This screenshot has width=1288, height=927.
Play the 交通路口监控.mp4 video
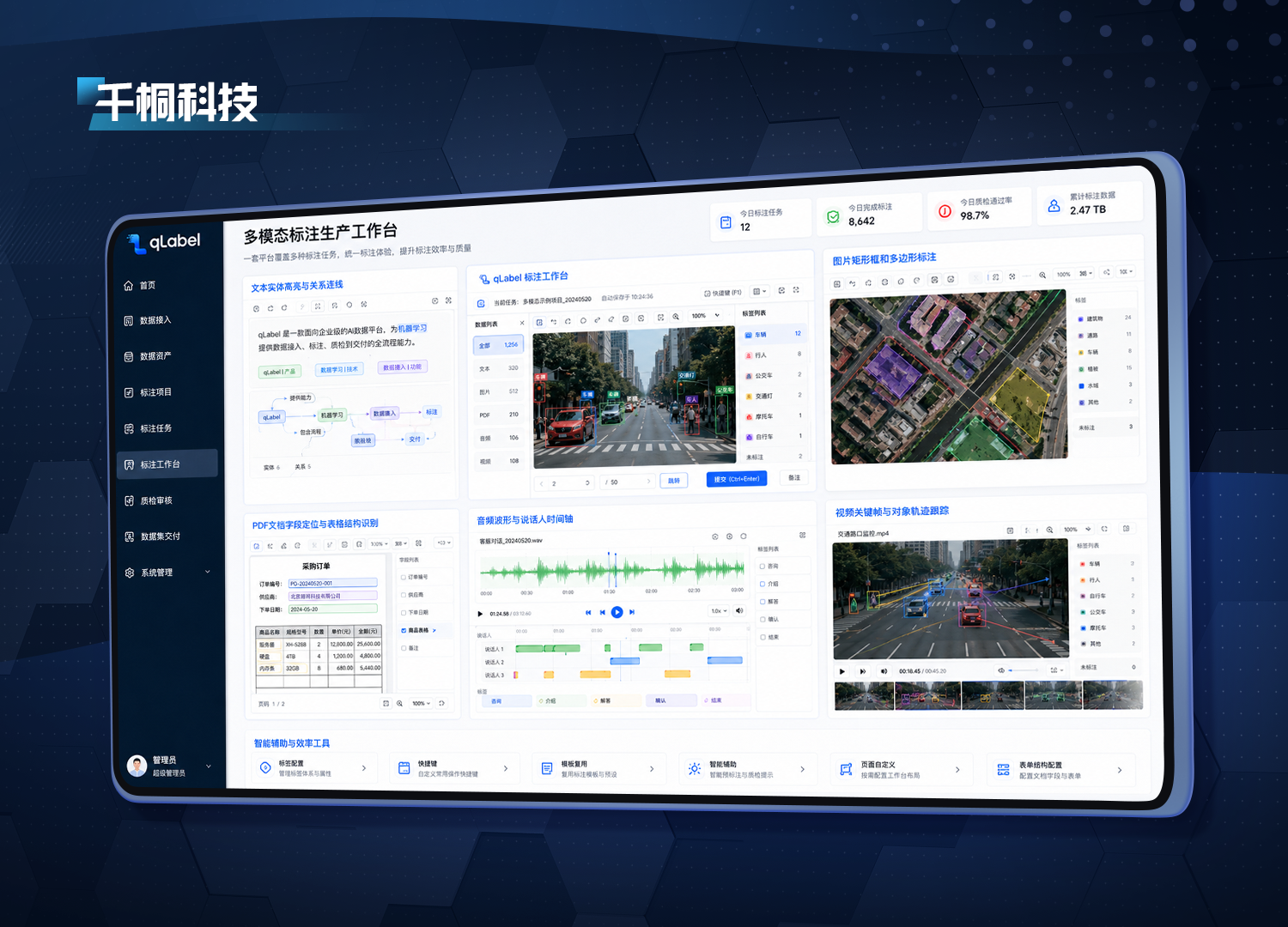click(842, 671)
